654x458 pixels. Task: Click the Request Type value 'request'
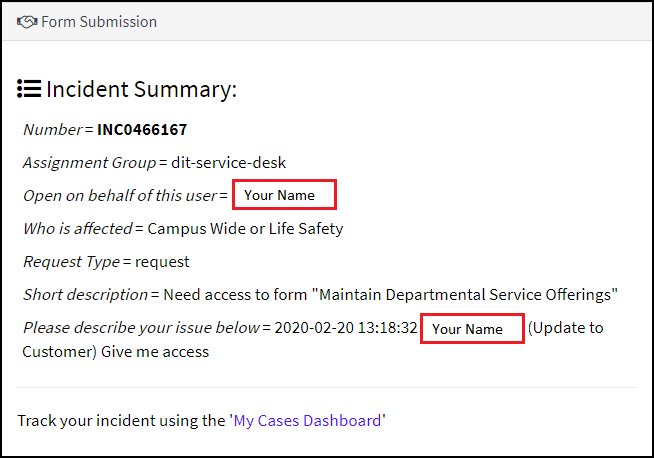(x=162, y=262)
